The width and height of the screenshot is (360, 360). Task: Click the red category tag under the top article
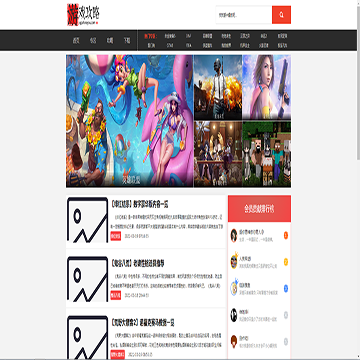click(x=115, y=236)
